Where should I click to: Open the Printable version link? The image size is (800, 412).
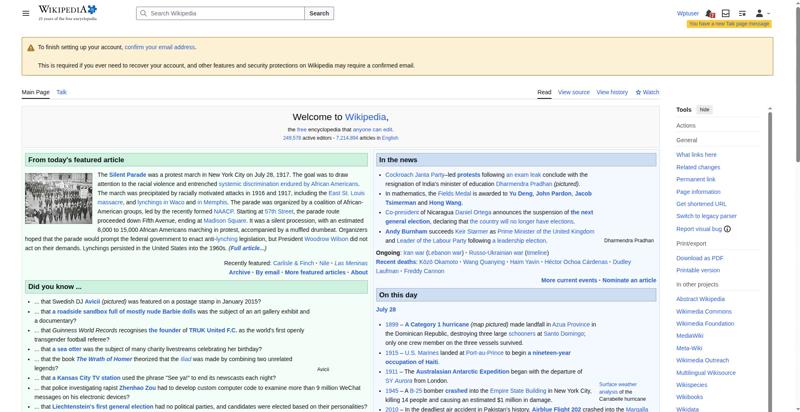pyautogui.click(x=698, y=270)
